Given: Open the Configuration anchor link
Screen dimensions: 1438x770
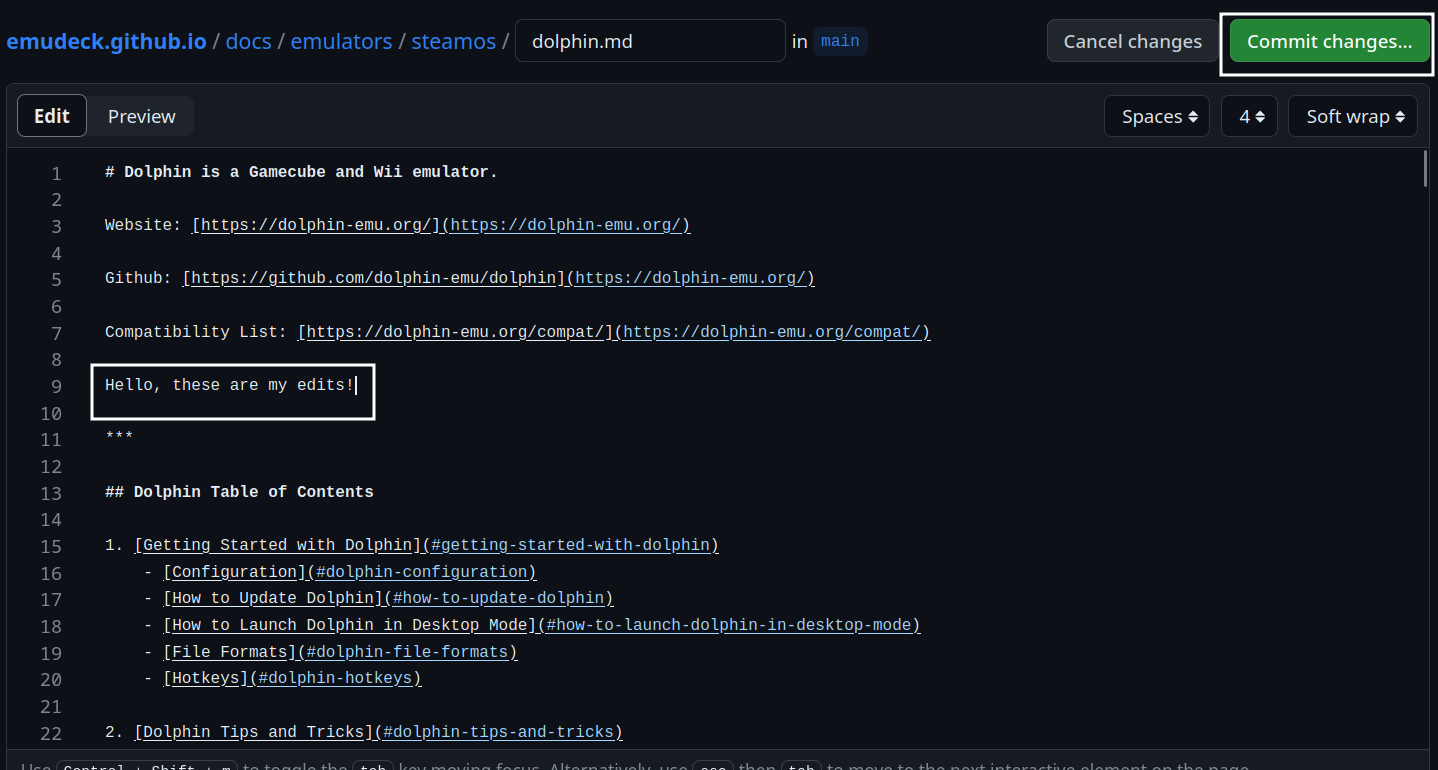Looking at the screenshot, I should click(x=235, y=571).
